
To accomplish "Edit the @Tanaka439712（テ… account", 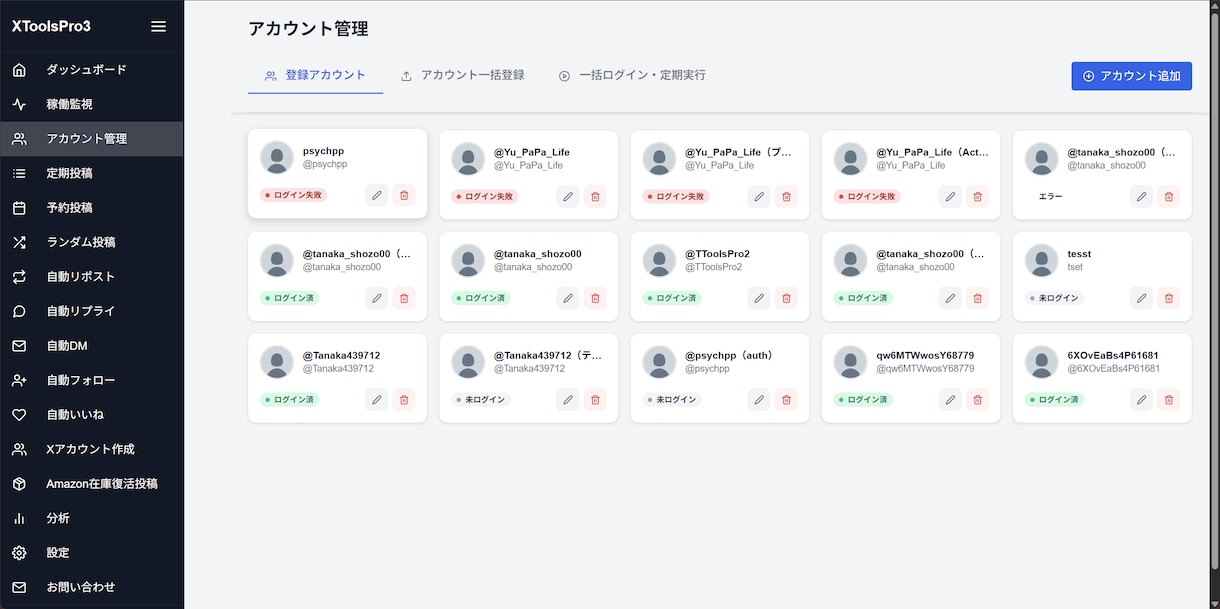I will 568,399.
